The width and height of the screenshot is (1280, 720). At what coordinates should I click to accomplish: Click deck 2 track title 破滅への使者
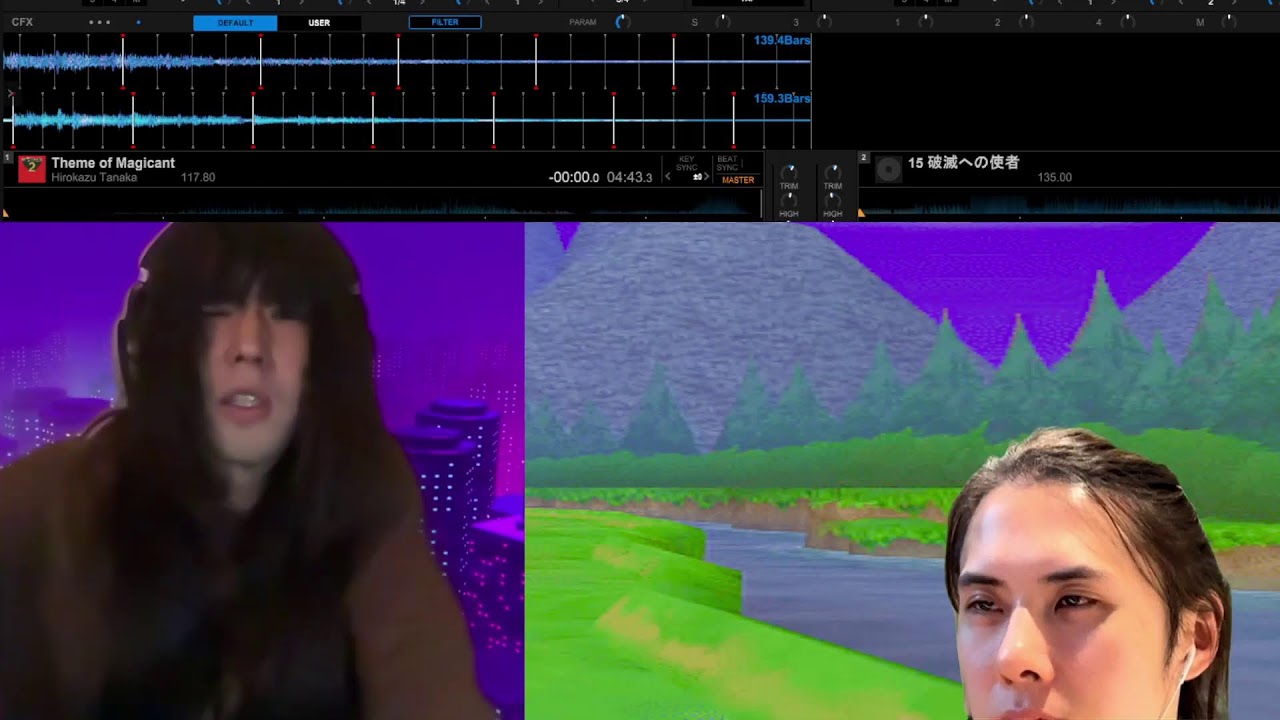(963, 163)
